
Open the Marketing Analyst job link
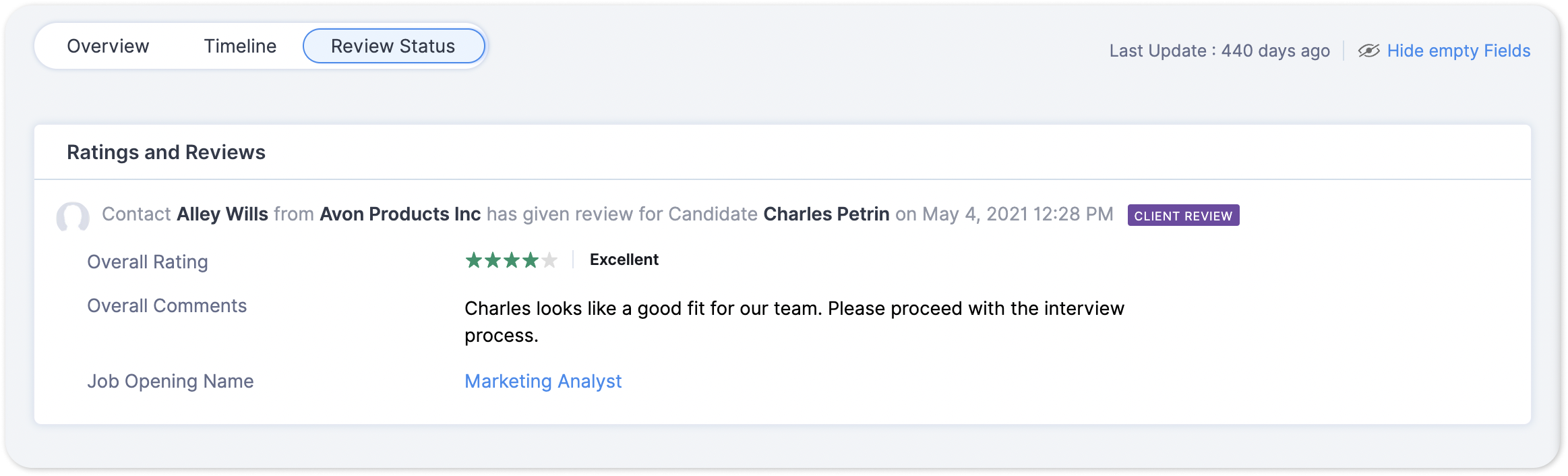click(x=543, y=382)
